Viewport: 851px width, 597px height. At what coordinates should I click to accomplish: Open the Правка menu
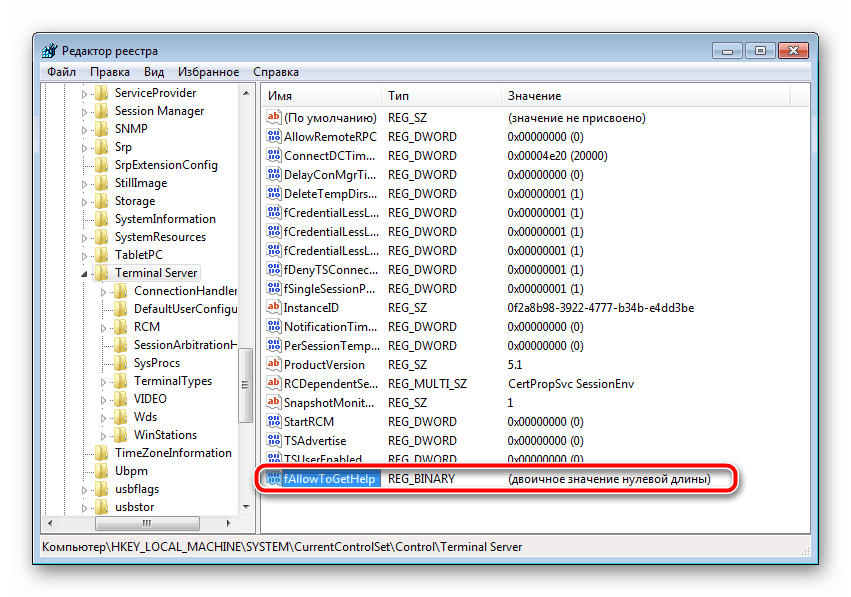[109, 71]
